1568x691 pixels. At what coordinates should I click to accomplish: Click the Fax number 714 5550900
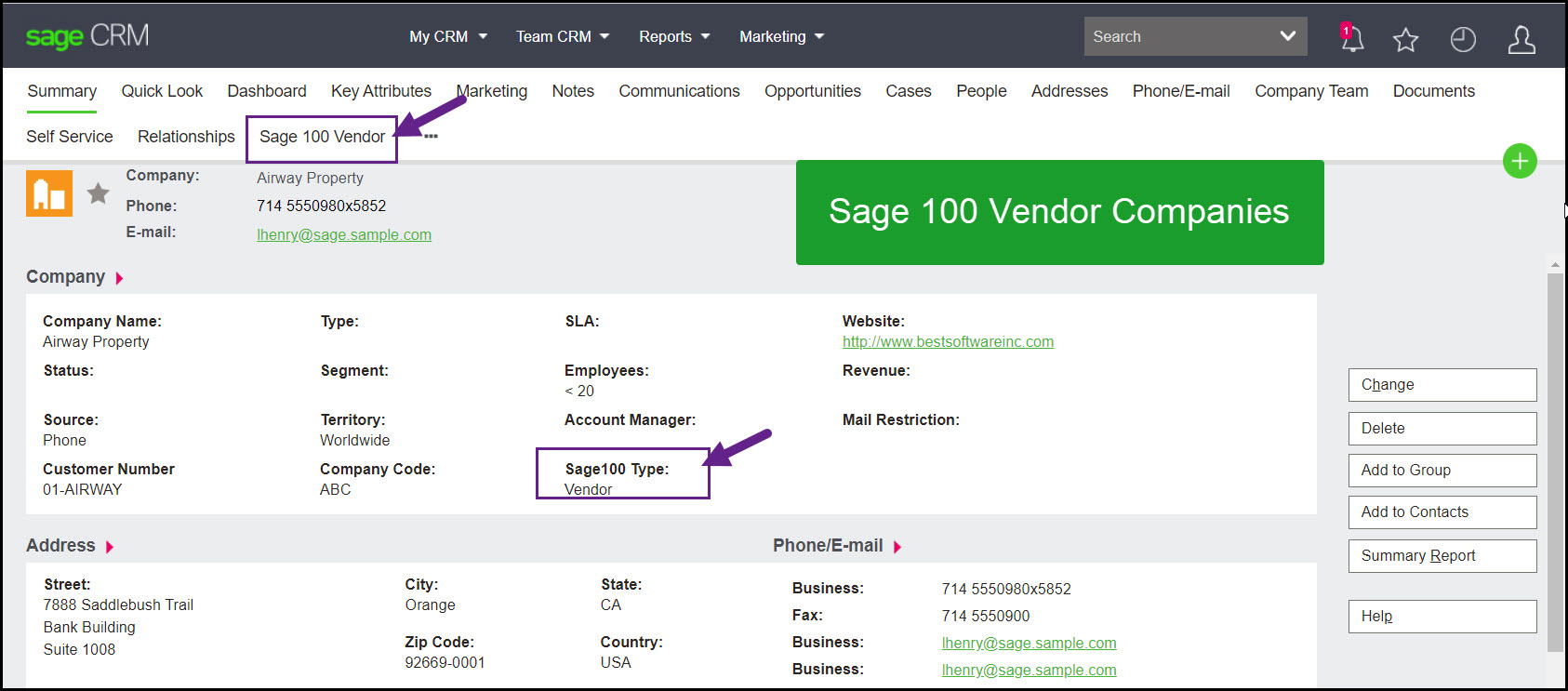click(x=986, y=617)
